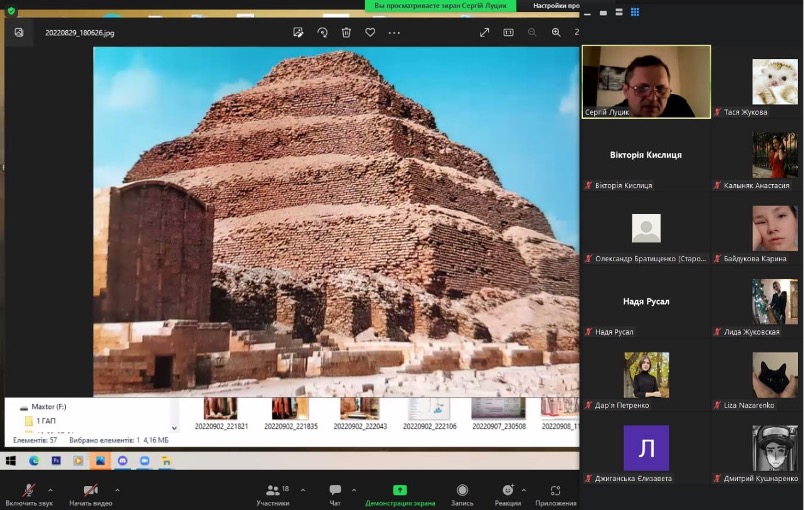Switch Zoom to minimized video view icon

tap(587, 12)
